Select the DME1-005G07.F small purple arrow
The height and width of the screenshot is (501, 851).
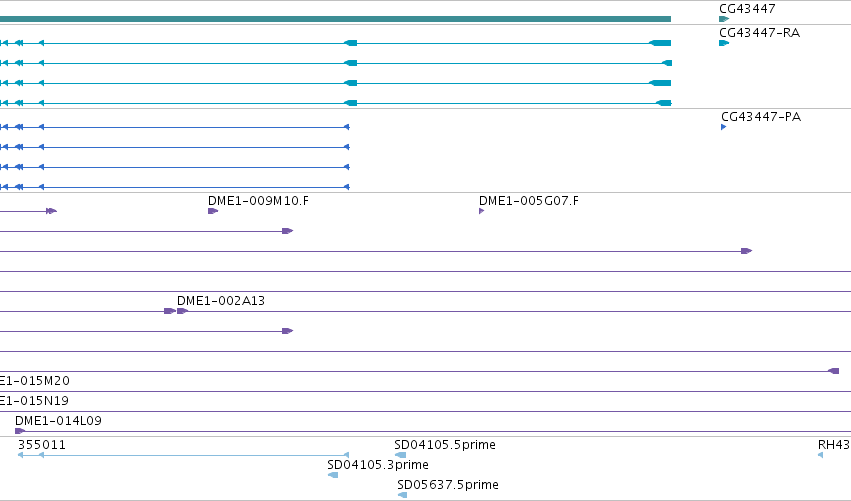481,211
